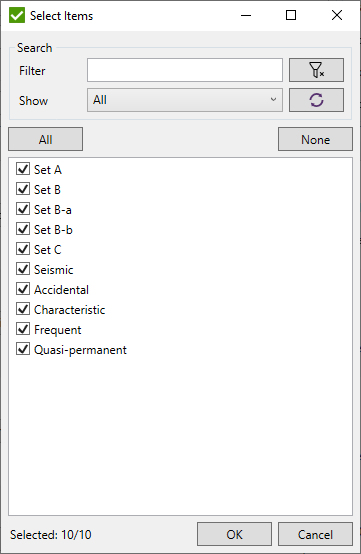Click the None selection button
Screen dimensions: 361x554
point(315,139)
